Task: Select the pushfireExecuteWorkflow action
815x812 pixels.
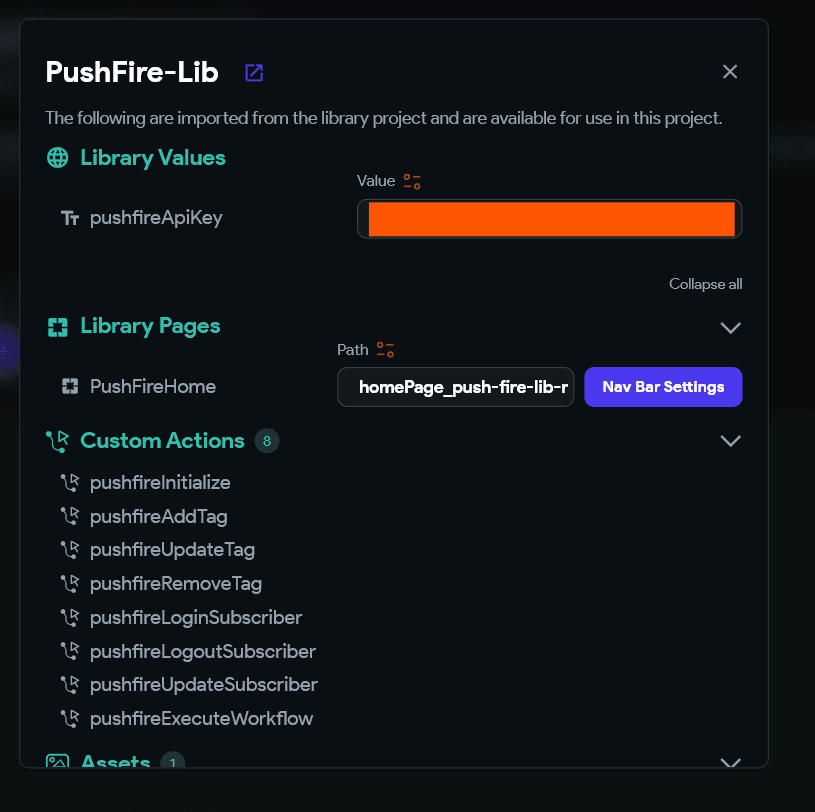Action: (x=201, y=719)
